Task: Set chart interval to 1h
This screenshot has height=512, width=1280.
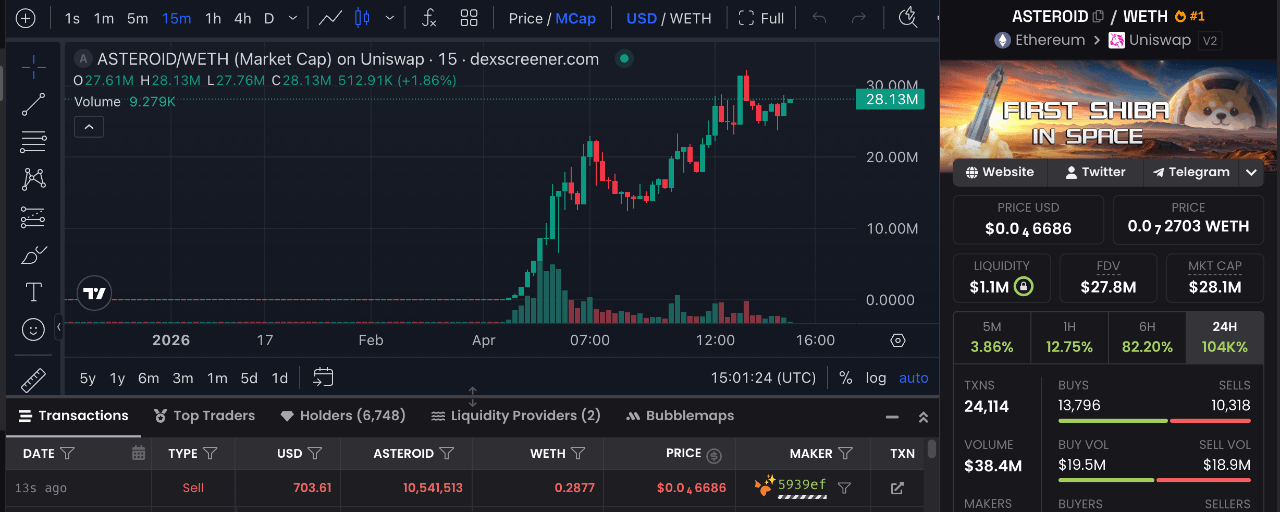Action: click(x=213, y=18)
